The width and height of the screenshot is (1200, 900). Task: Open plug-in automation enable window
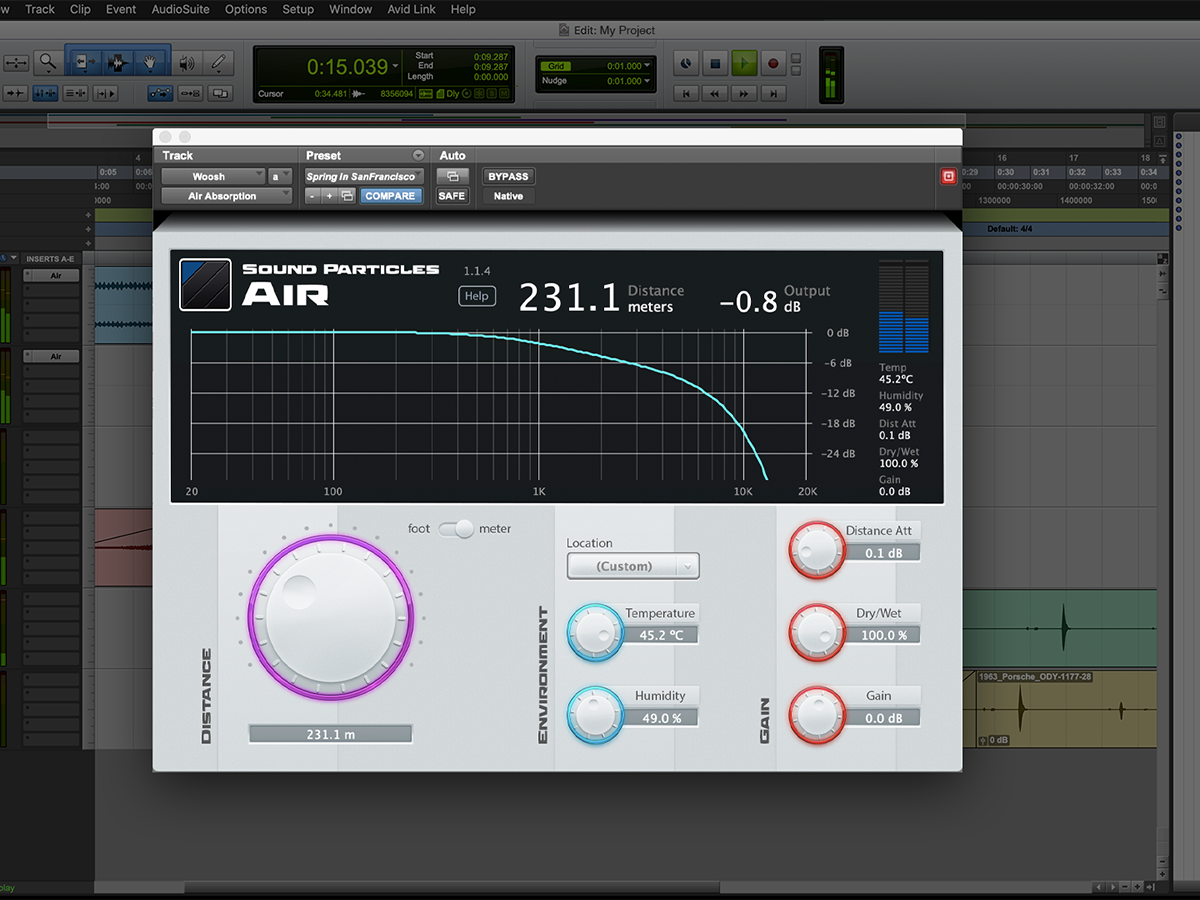(x=452, y=176)
